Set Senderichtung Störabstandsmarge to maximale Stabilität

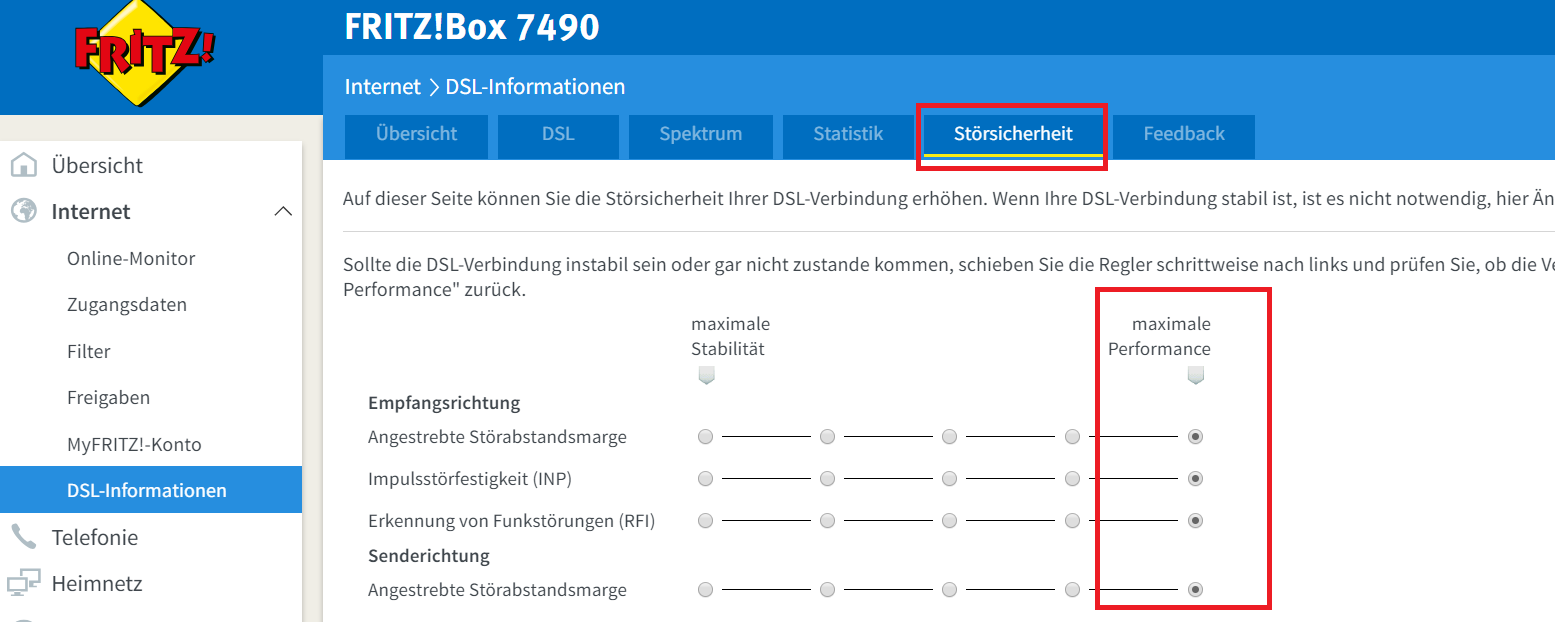pos(706,590)
